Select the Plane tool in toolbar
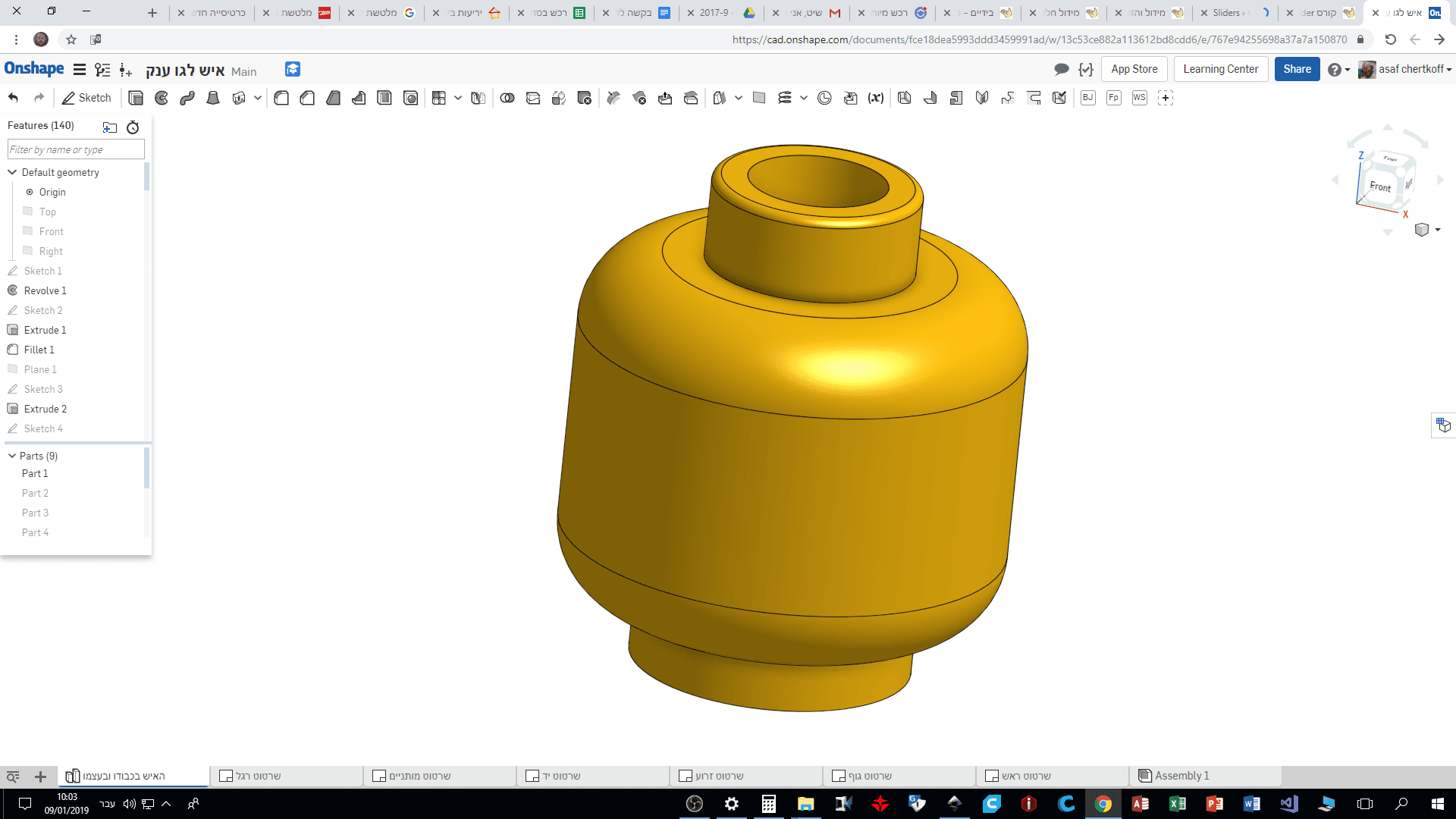Screen dimensions: 1456x819 click(x=759, y=98)
